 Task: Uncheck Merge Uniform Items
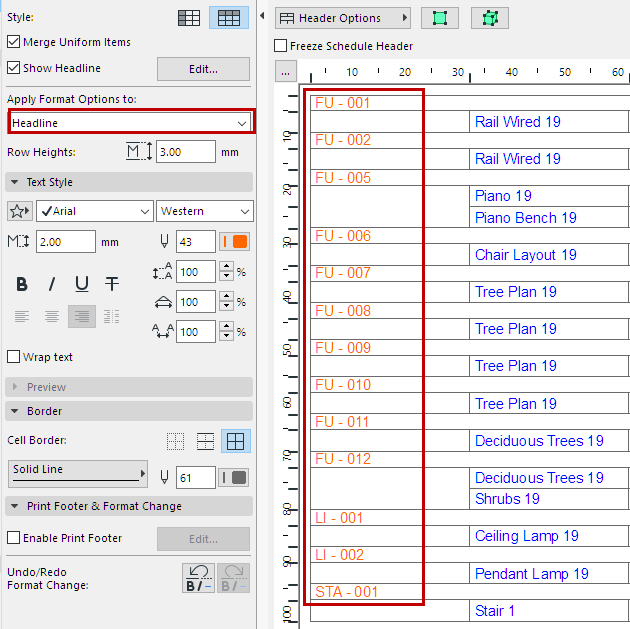click(14, 42)
